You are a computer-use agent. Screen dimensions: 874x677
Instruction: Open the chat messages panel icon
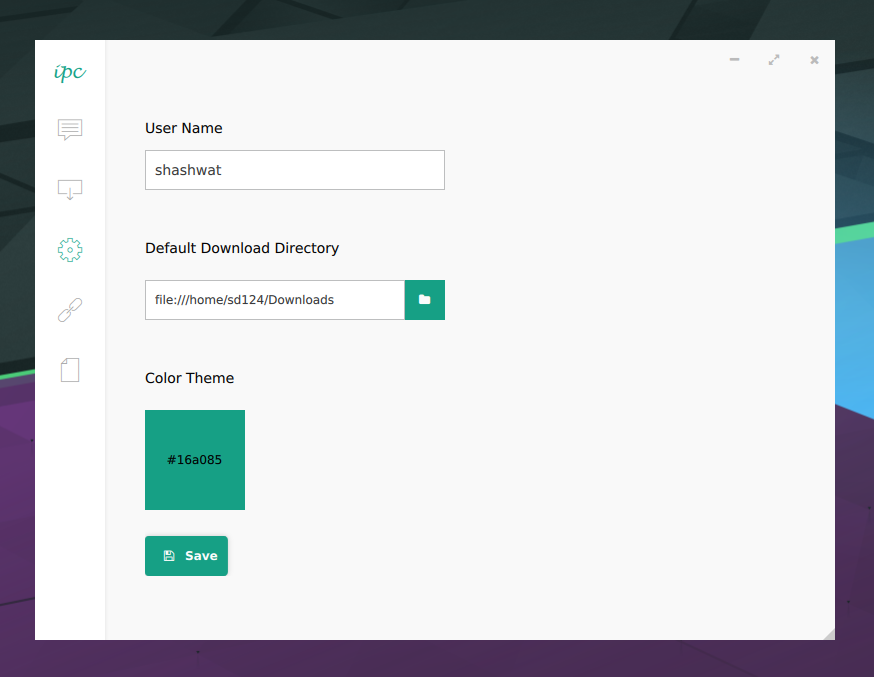tap(70, 129)
